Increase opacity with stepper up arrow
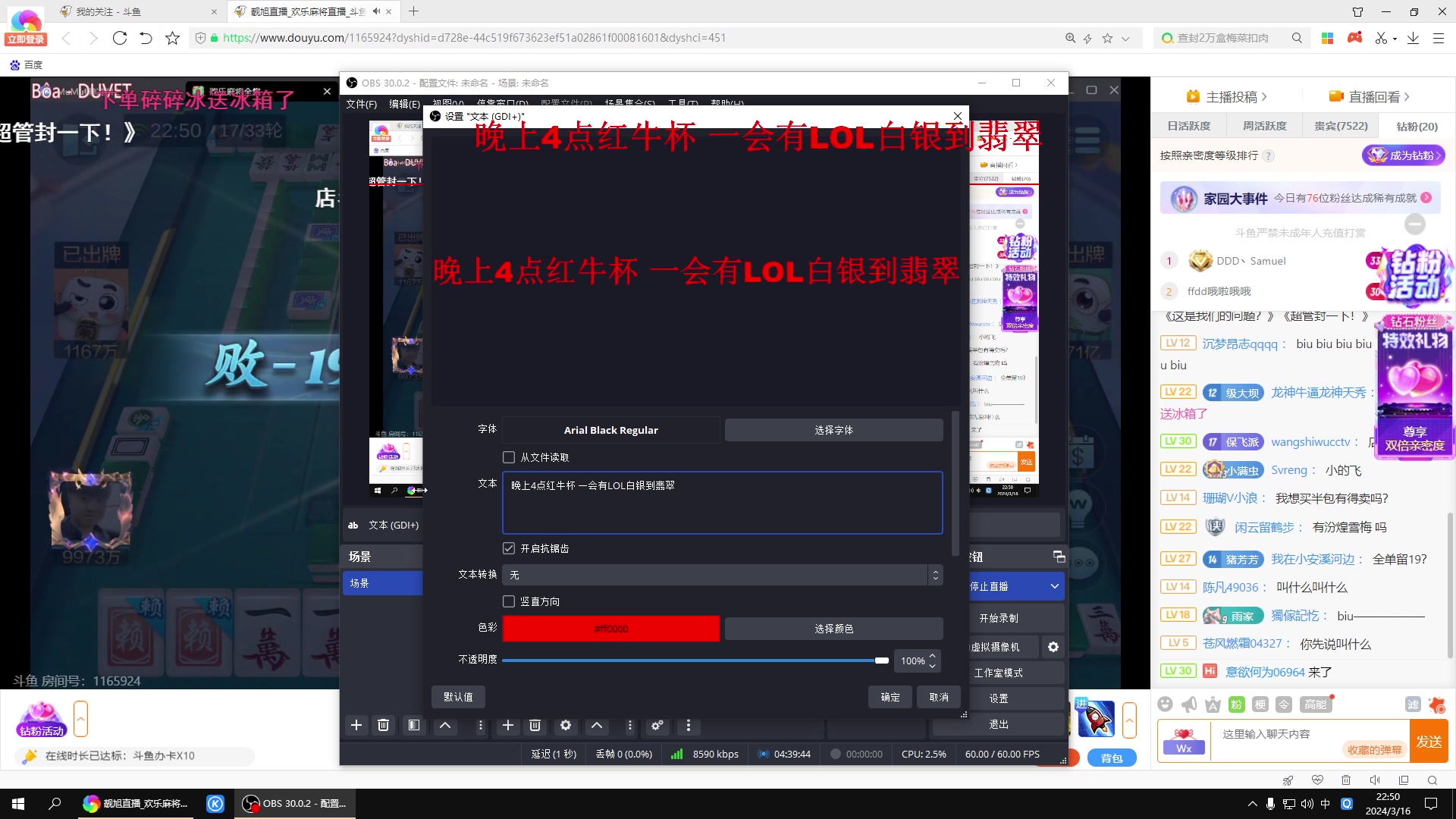1456x819 pixels. (933, 656)
